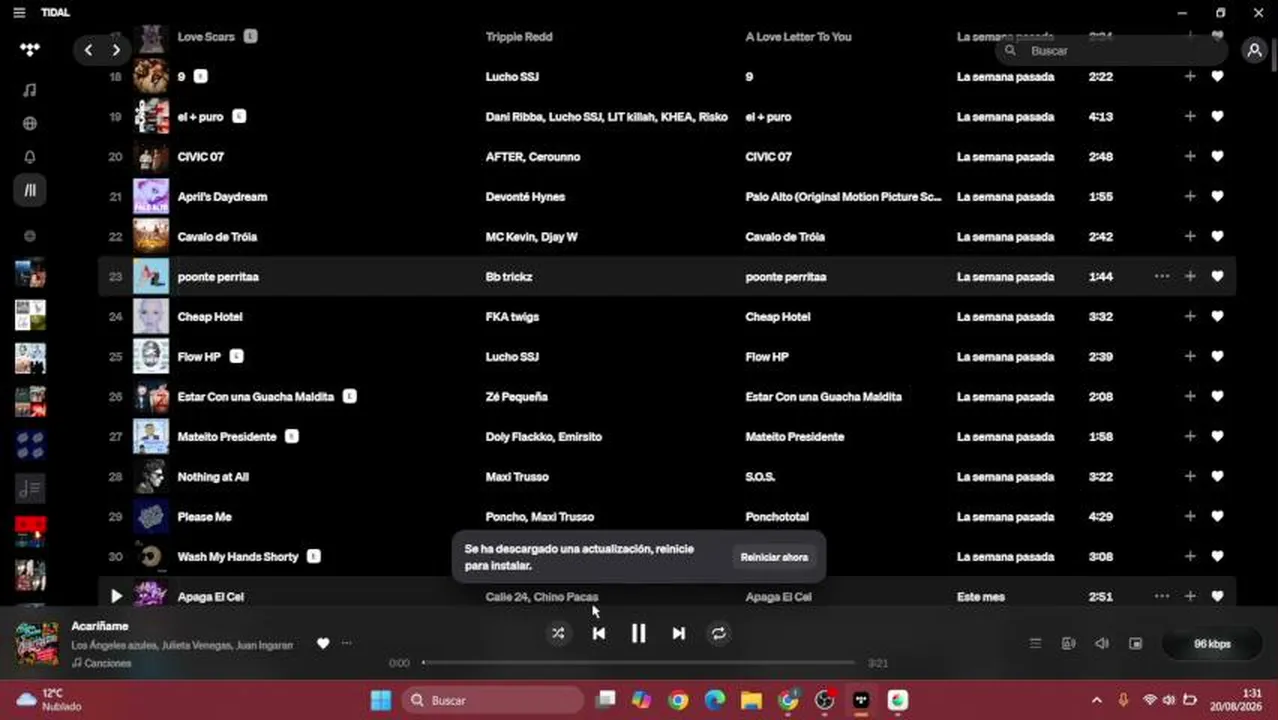Toggle heart for now playing Acaríñame

(323, 643)
